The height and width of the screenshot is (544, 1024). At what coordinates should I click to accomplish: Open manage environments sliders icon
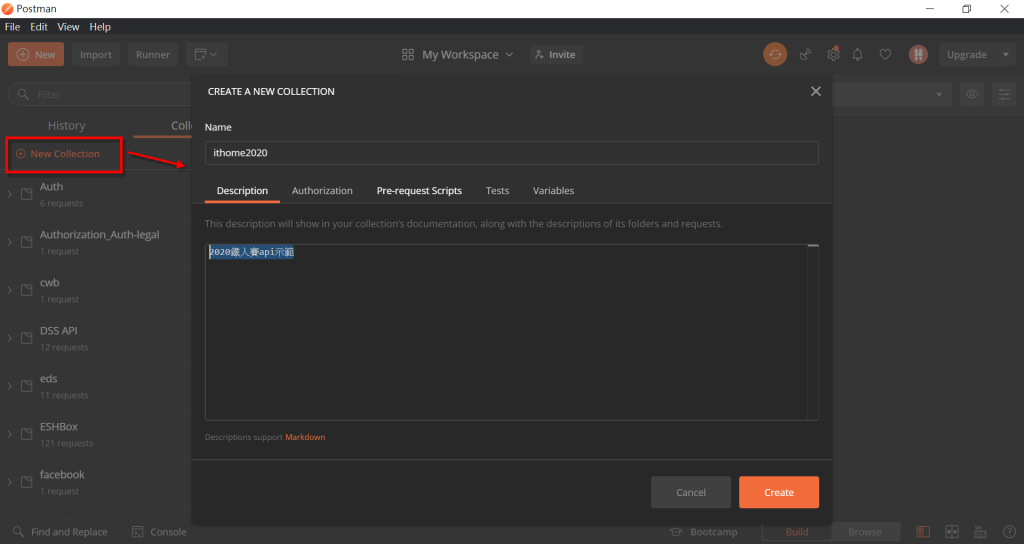[1004, 94]
